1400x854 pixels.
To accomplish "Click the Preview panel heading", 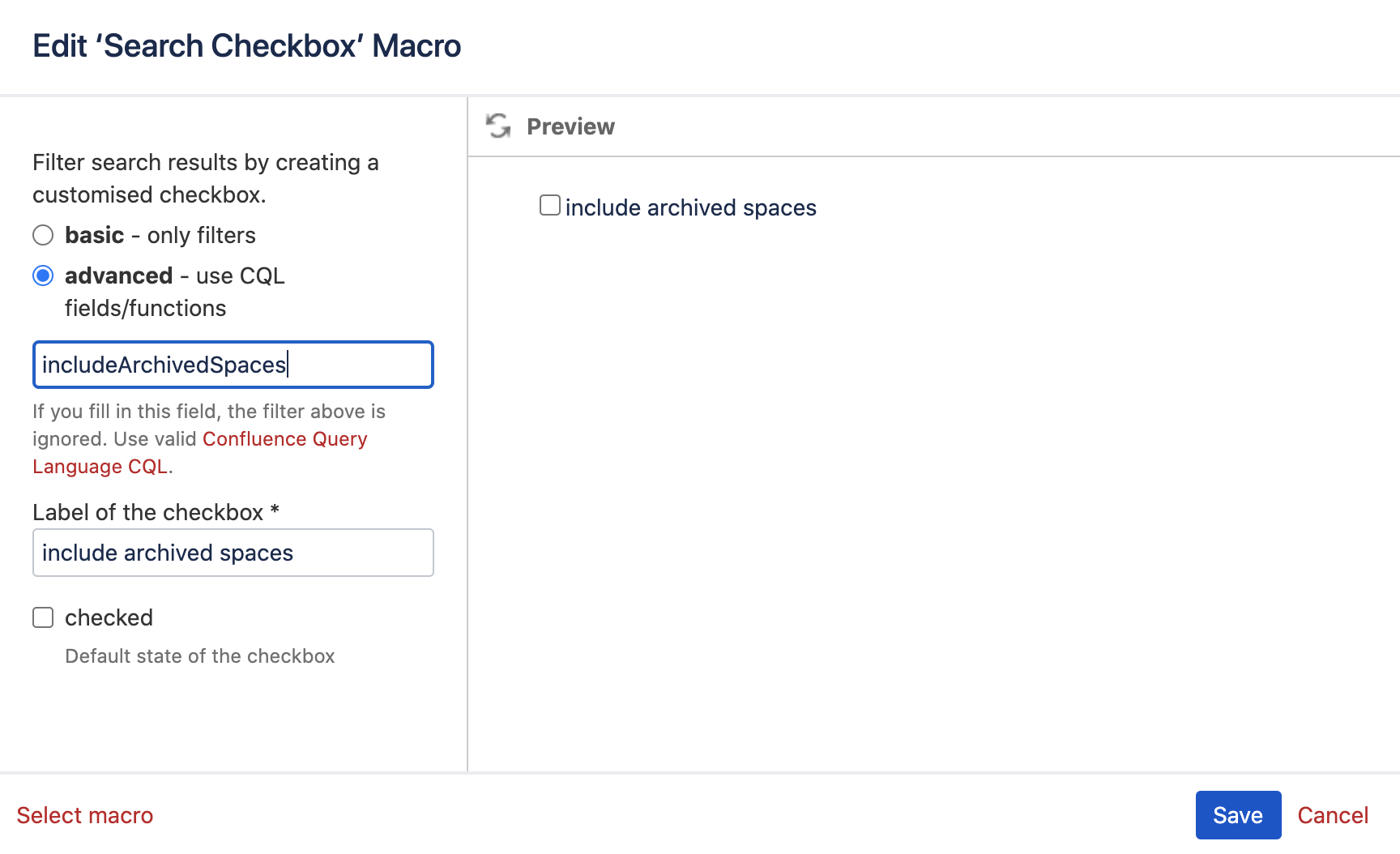I will pyautogui.click(x=570, y=126).
